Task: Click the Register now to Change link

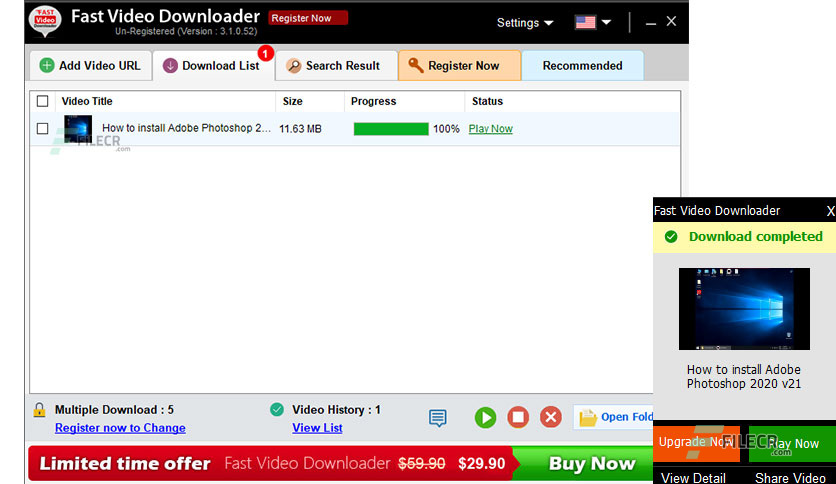Action: (x=120, y=428)
